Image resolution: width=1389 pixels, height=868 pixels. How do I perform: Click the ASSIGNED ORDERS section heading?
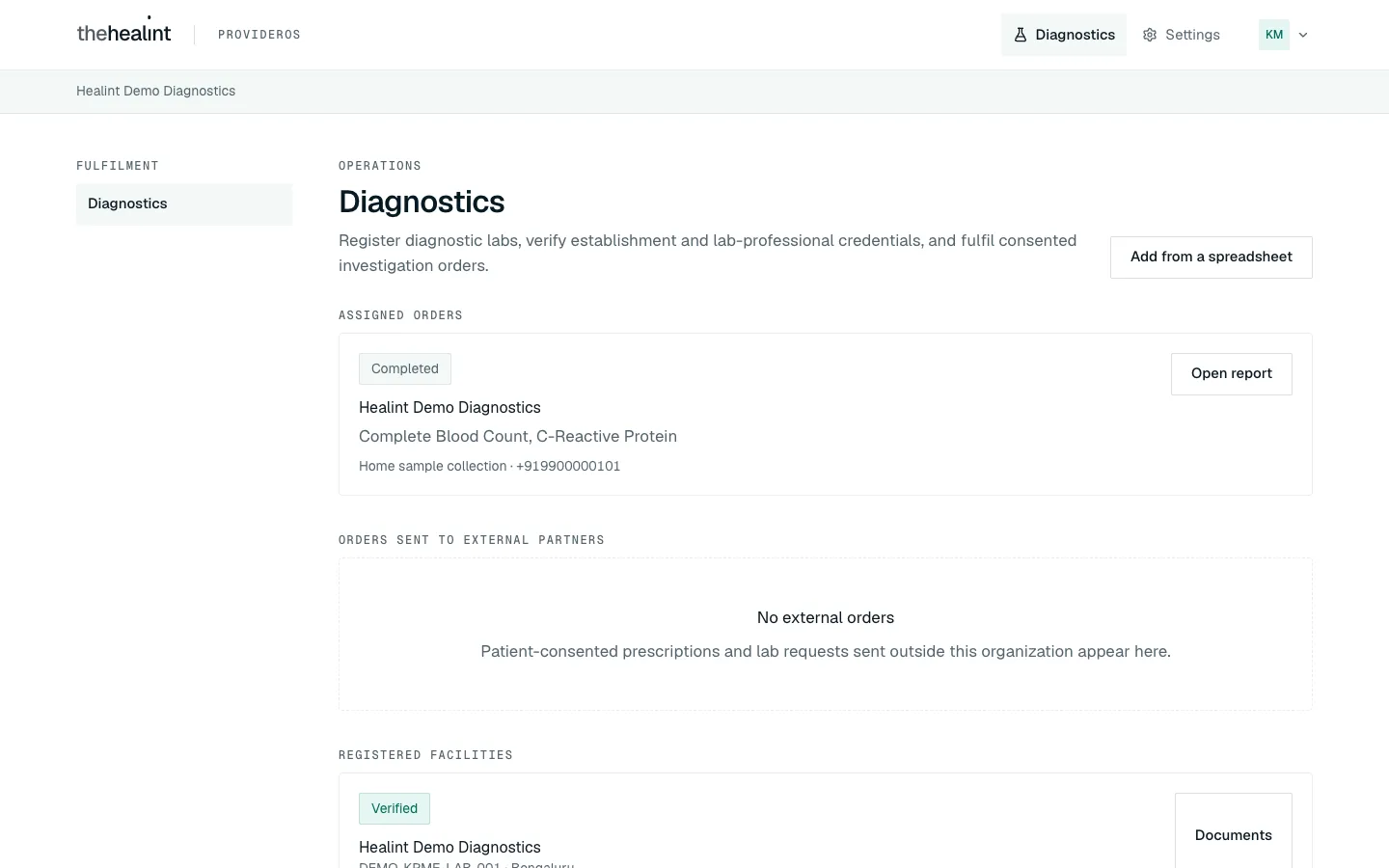point(400,315)
